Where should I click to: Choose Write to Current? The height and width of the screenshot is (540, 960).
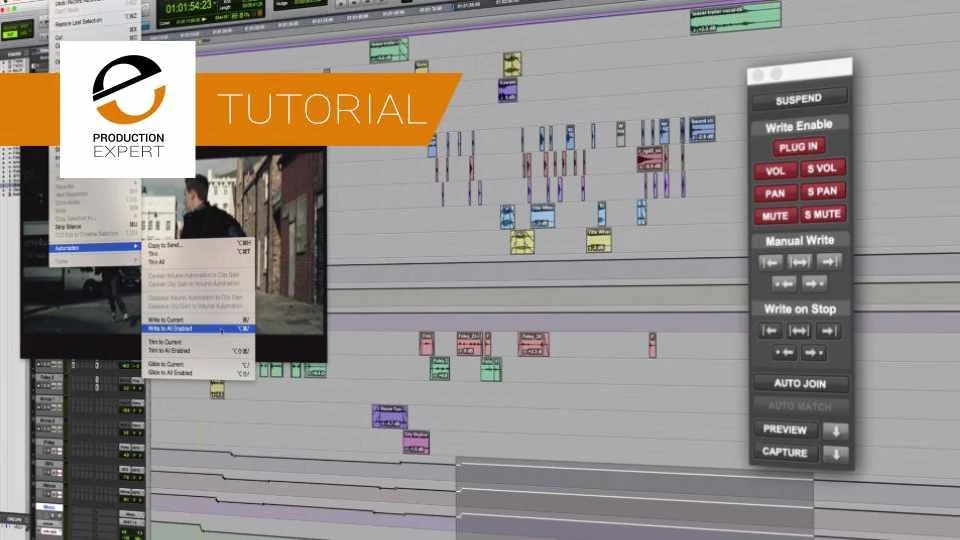[200, 320]
